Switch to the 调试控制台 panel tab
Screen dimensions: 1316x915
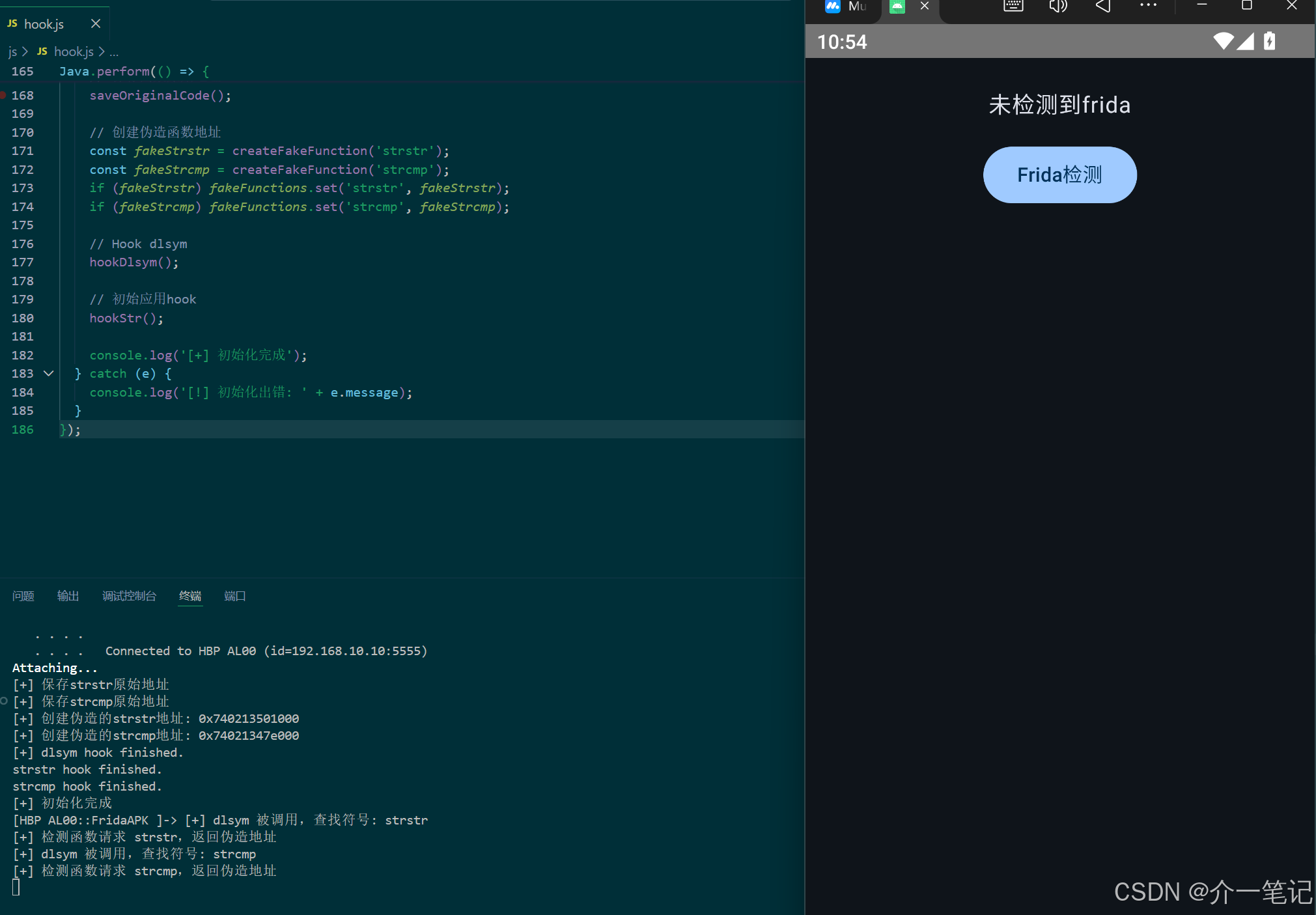(x=129, y=596)
